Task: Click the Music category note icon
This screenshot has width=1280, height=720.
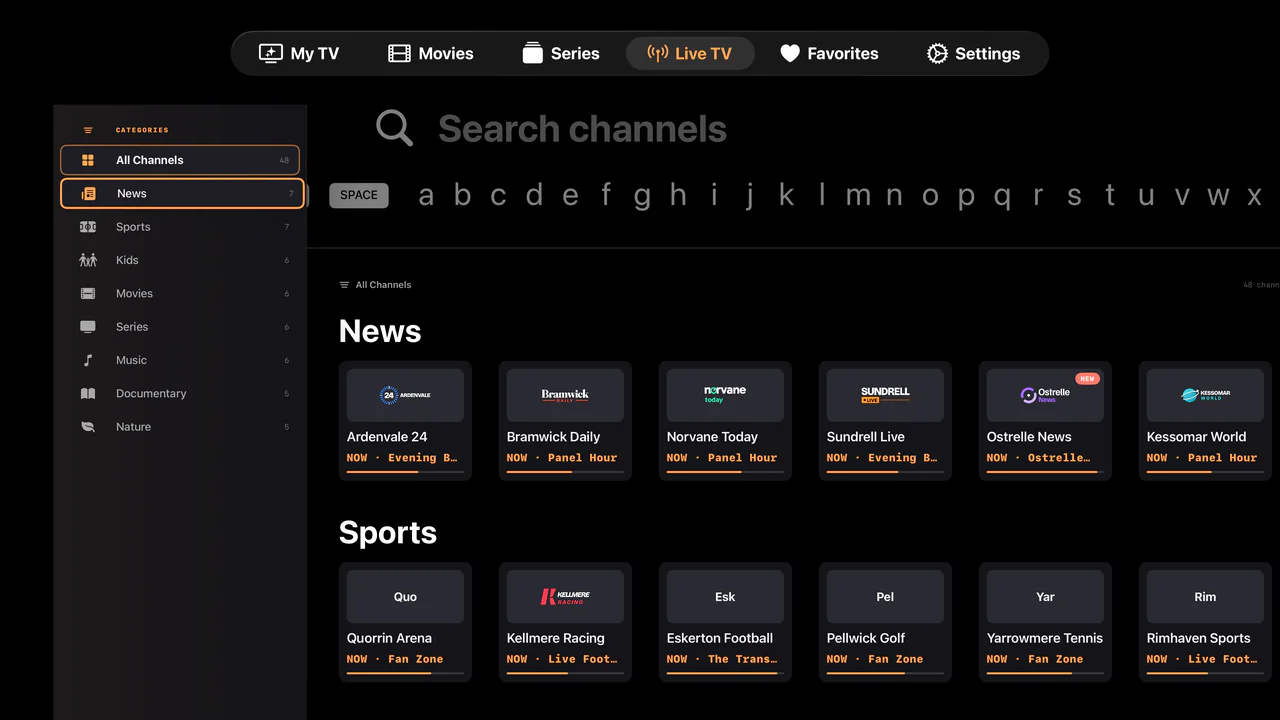Action: click(x=88, y=360)
